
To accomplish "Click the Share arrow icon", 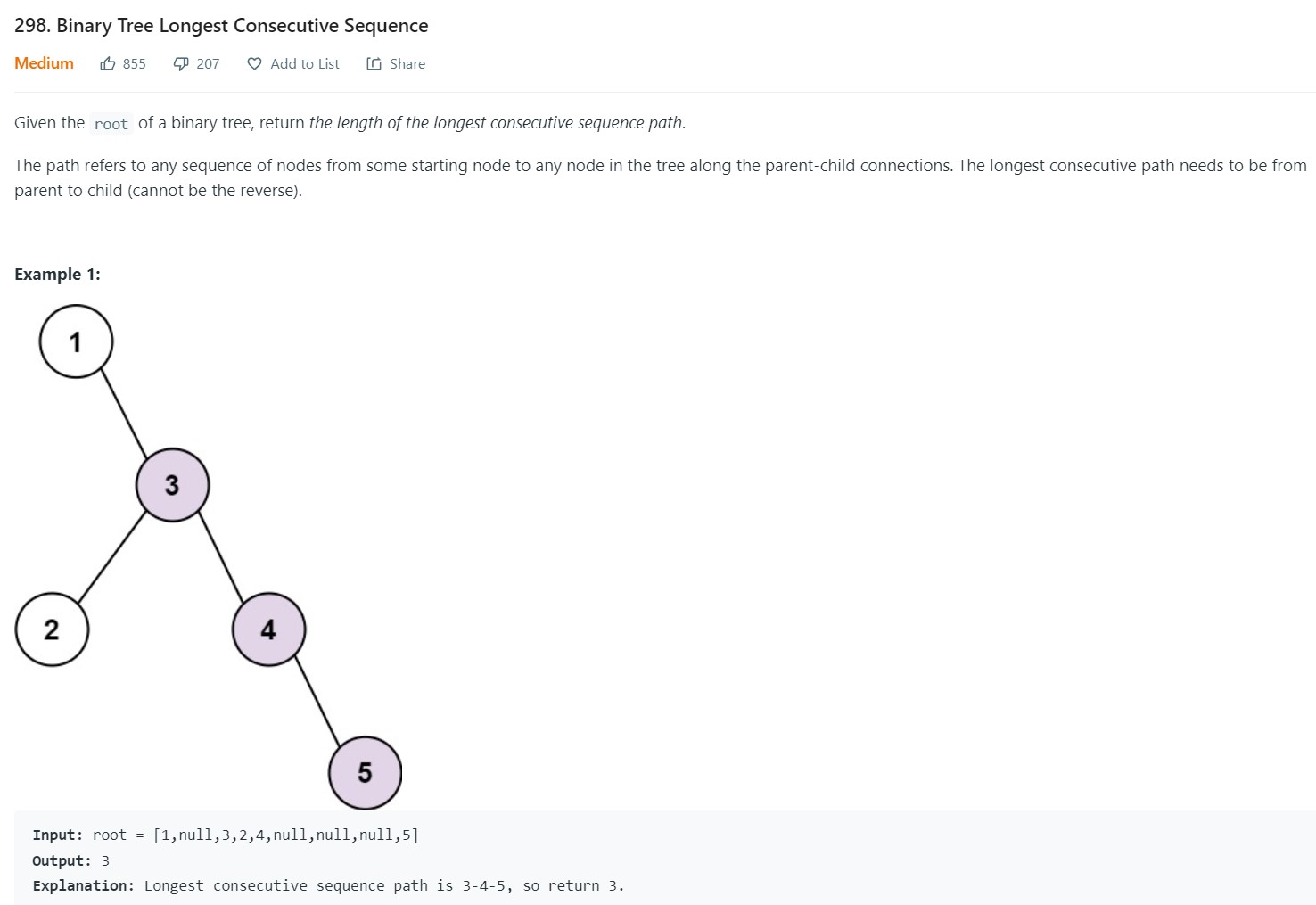I will pos(374,63).
